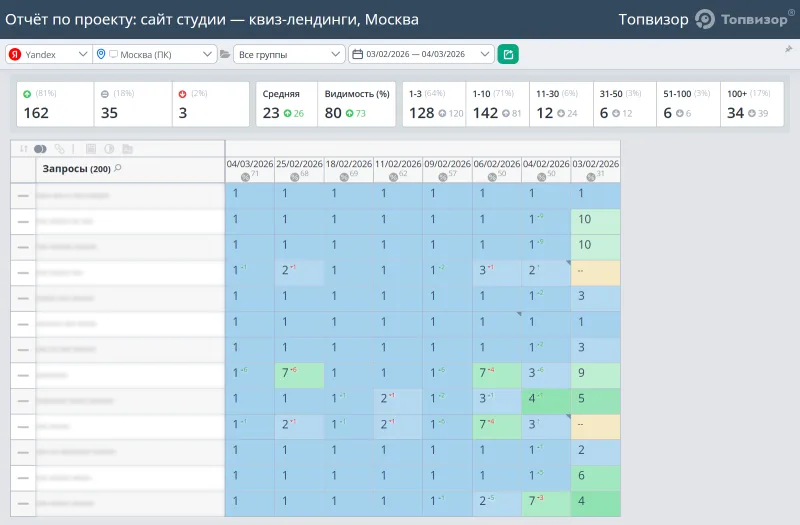Click the percent icon under 06/02/2026
800x525 pixels.
[x=492, y=177]
